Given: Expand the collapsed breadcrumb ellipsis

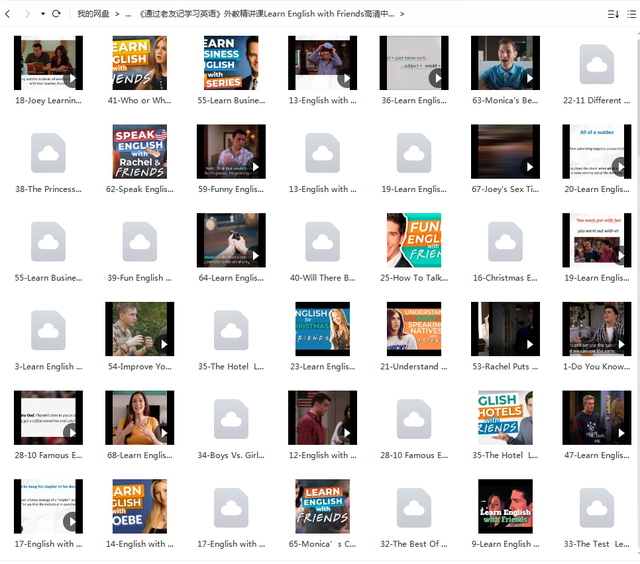Looking at the screenshot, I should tap(128, 14).
